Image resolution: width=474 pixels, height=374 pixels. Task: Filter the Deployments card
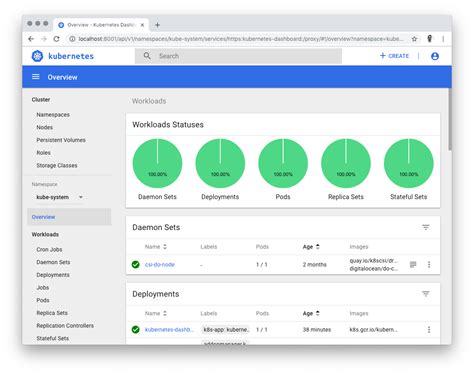pyautogui.click(x=426, y=294)
